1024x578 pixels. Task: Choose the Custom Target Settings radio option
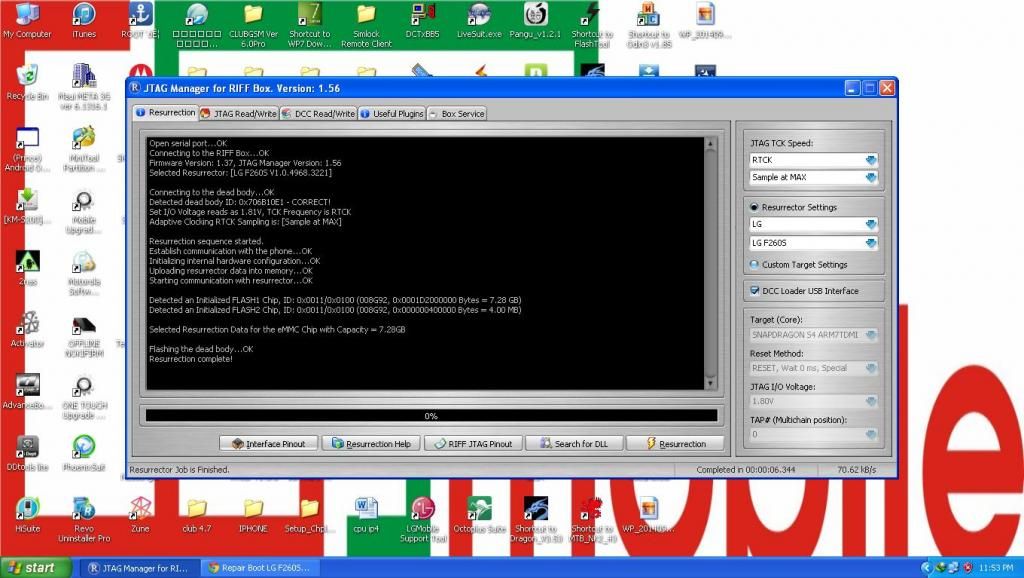(x=754, y=265)
